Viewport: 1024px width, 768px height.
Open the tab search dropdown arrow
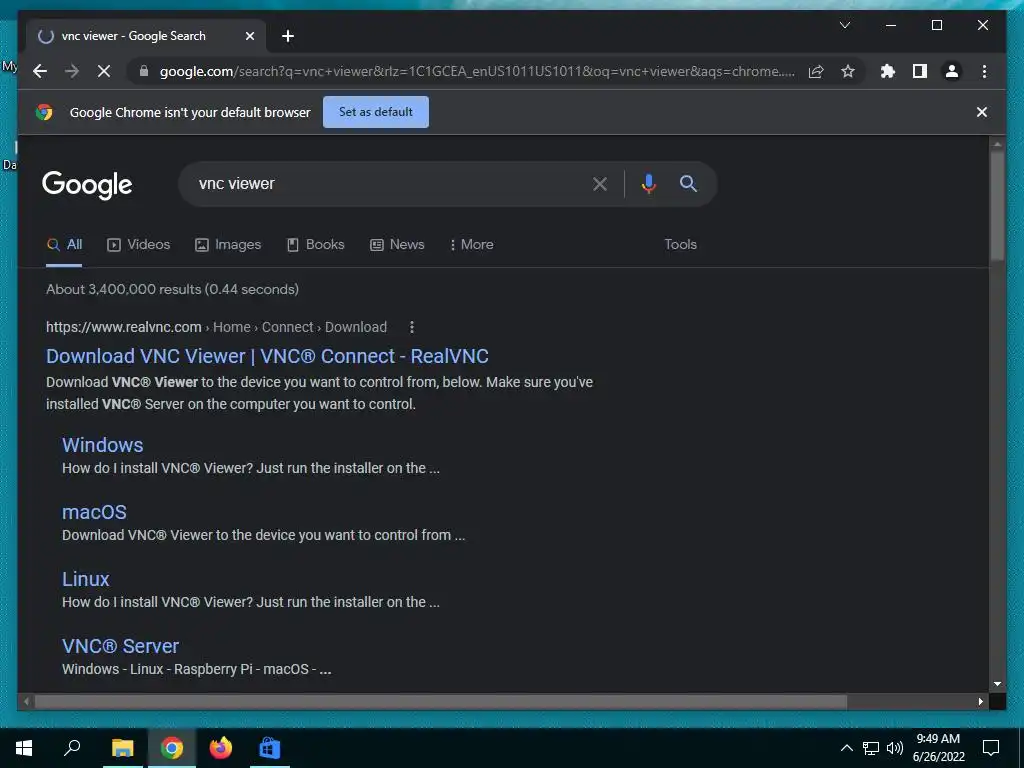pos(844,25)
